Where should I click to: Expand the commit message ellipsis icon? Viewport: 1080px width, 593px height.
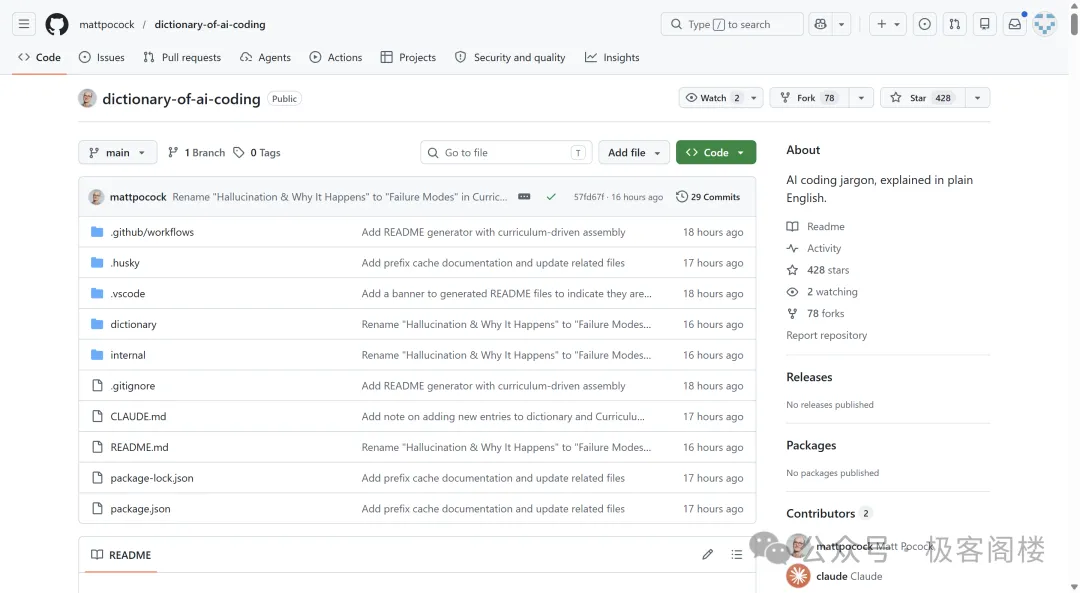pyautogui.click(x=524, y=197)
